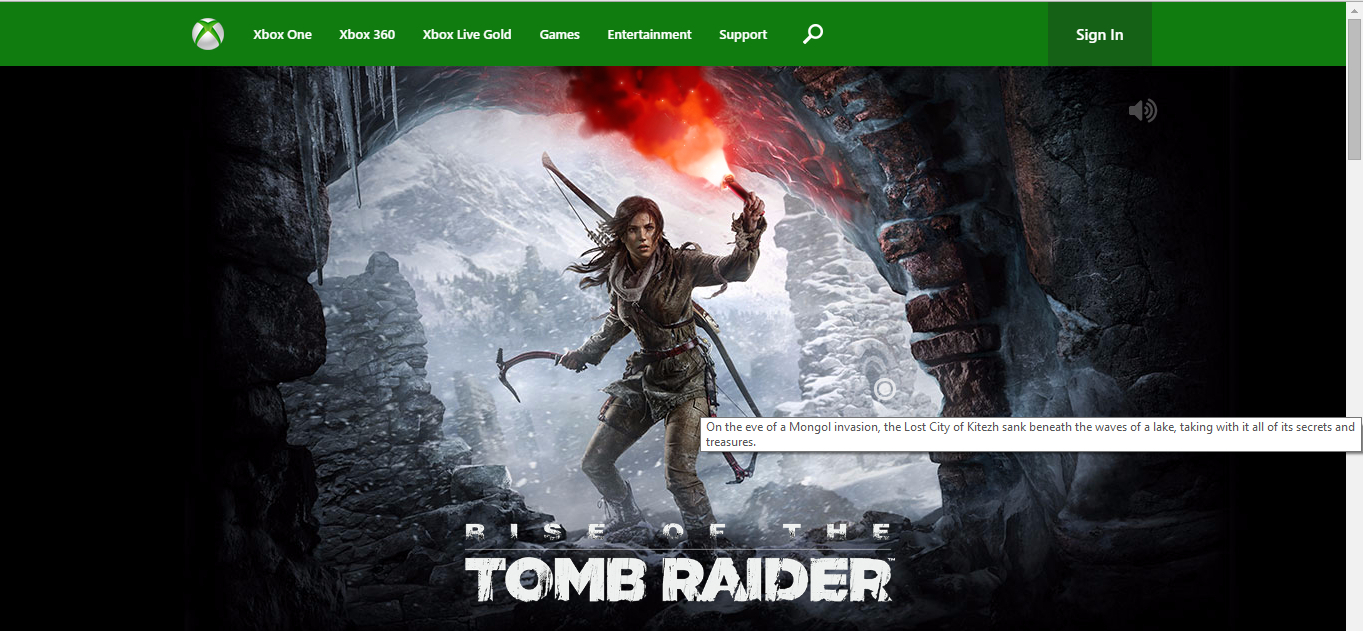Click the circular hotspot marker on snowy ruins
1363x631 pixels.
(884, 389)
